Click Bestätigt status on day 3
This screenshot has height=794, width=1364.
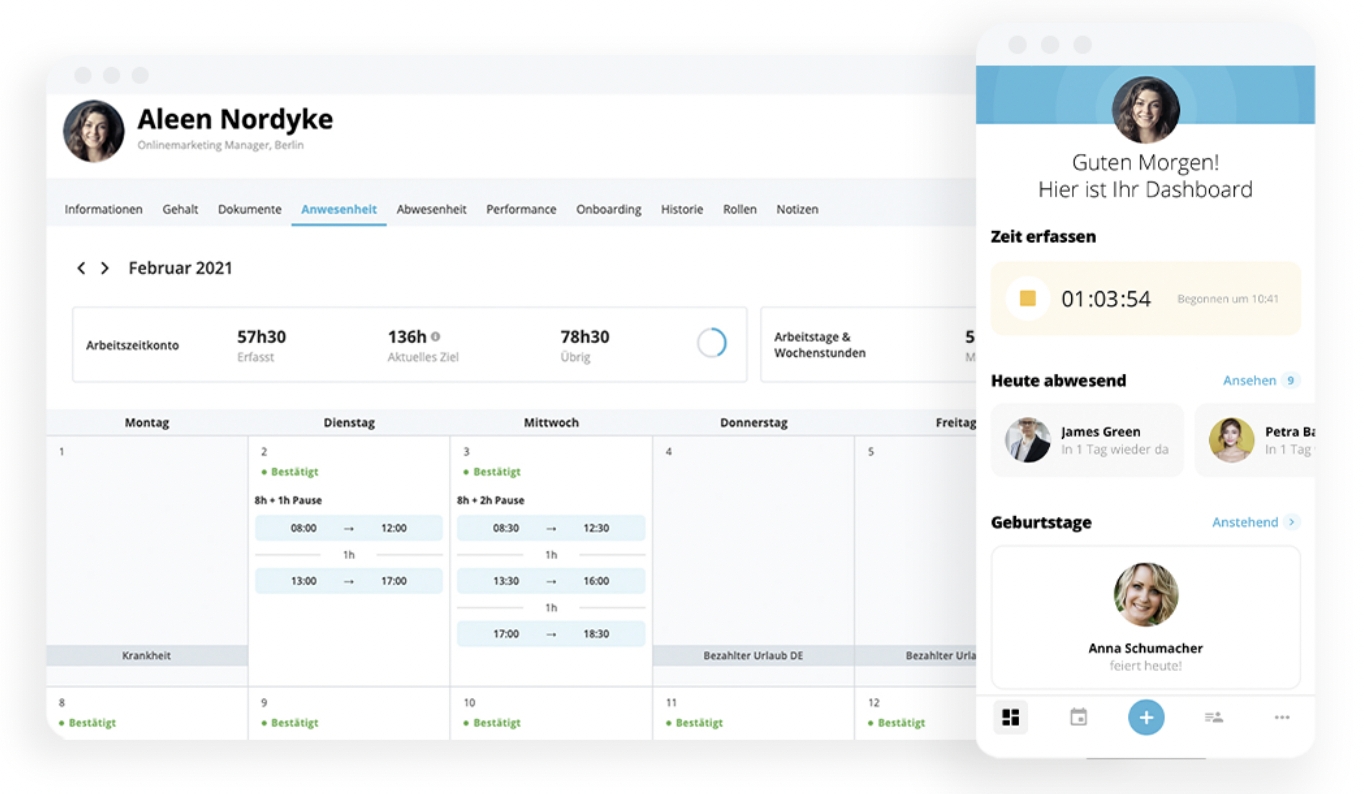pyautogui.click(x=492, y=472)
